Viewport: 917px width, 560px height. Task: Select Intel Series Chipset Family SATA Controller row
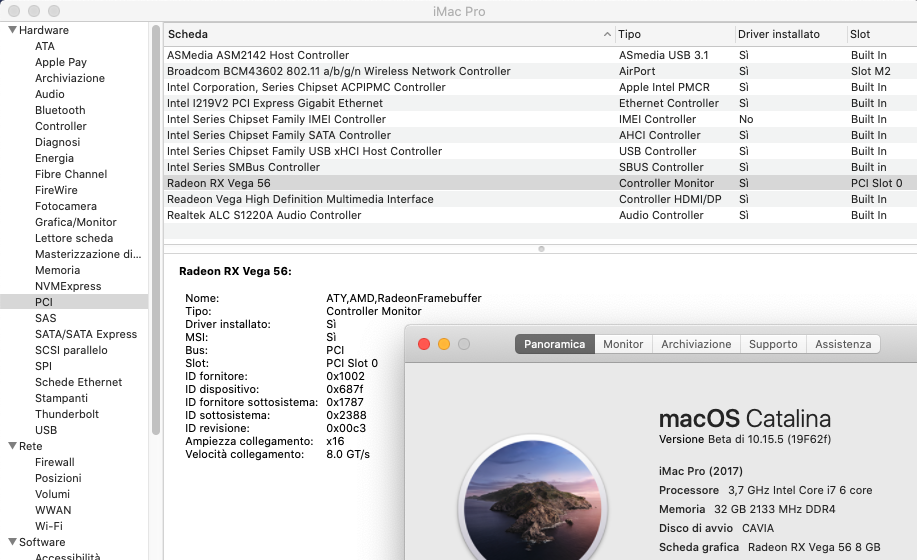coord(540,135)
